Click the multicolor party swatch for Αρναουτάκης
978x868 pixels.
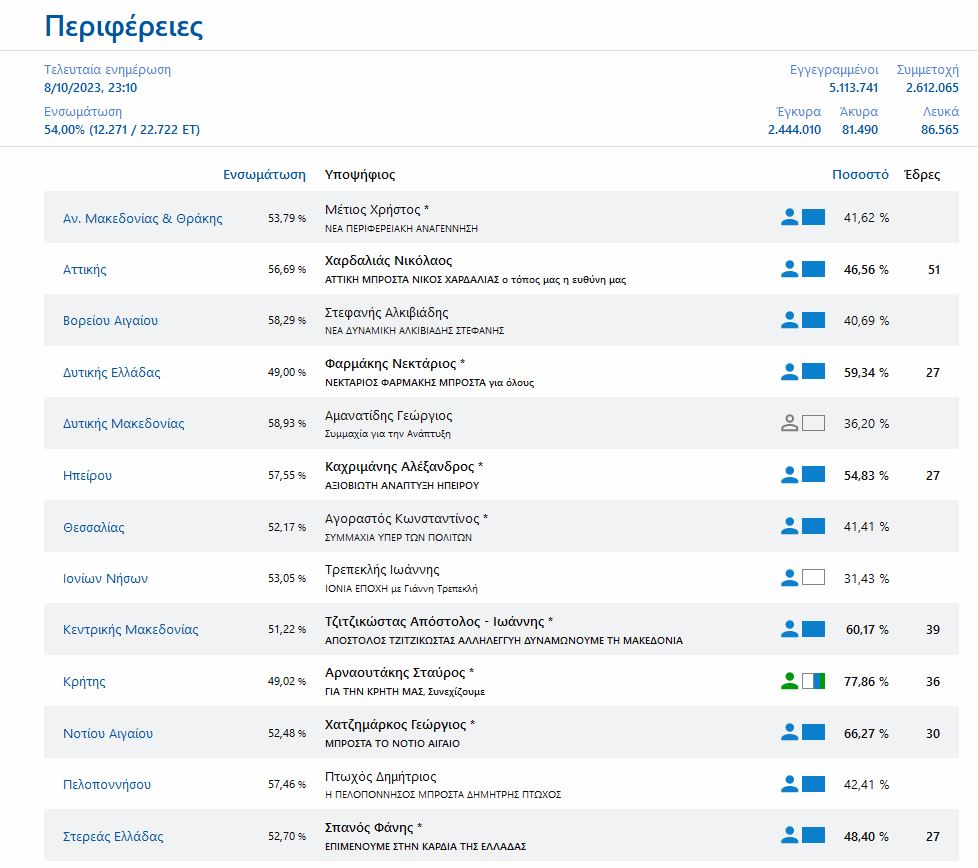tap(813, 681)
